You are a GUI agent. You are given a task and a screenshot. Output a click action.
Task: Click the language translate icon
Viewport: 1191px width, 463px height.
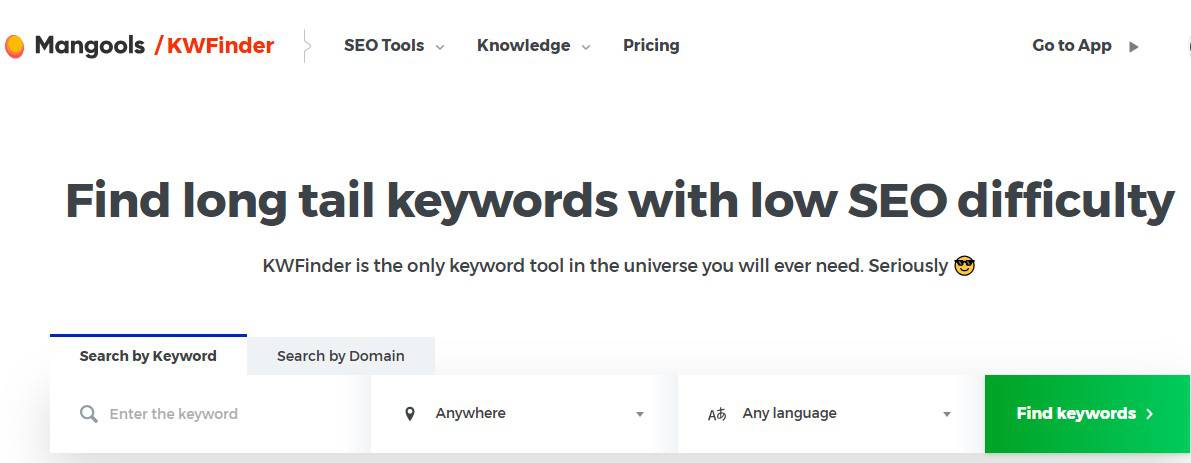[x=717, y=414]
